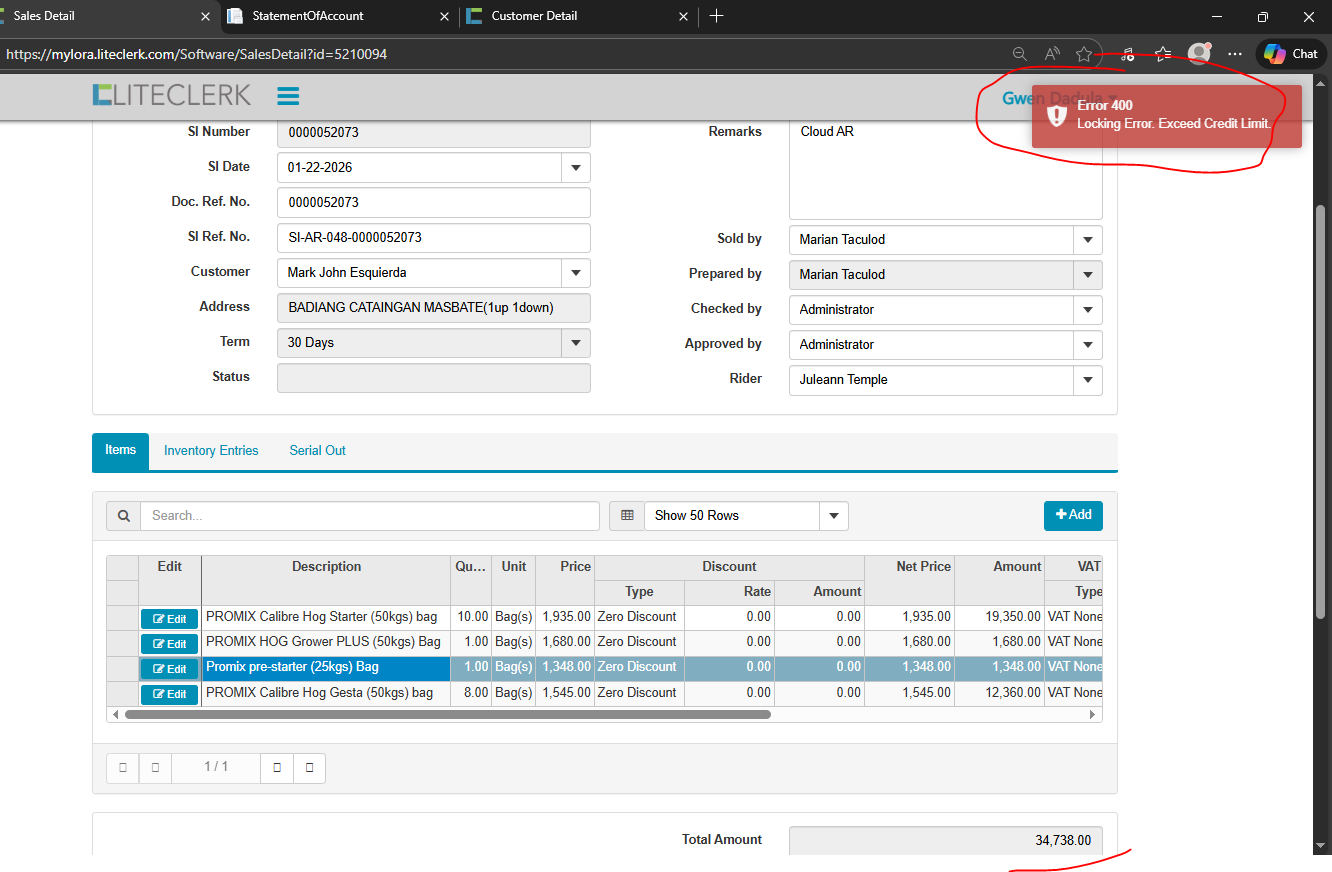Open the browser profile avatar
Viewport: 1332px width, 872px height.
(x=1198, y=54)
